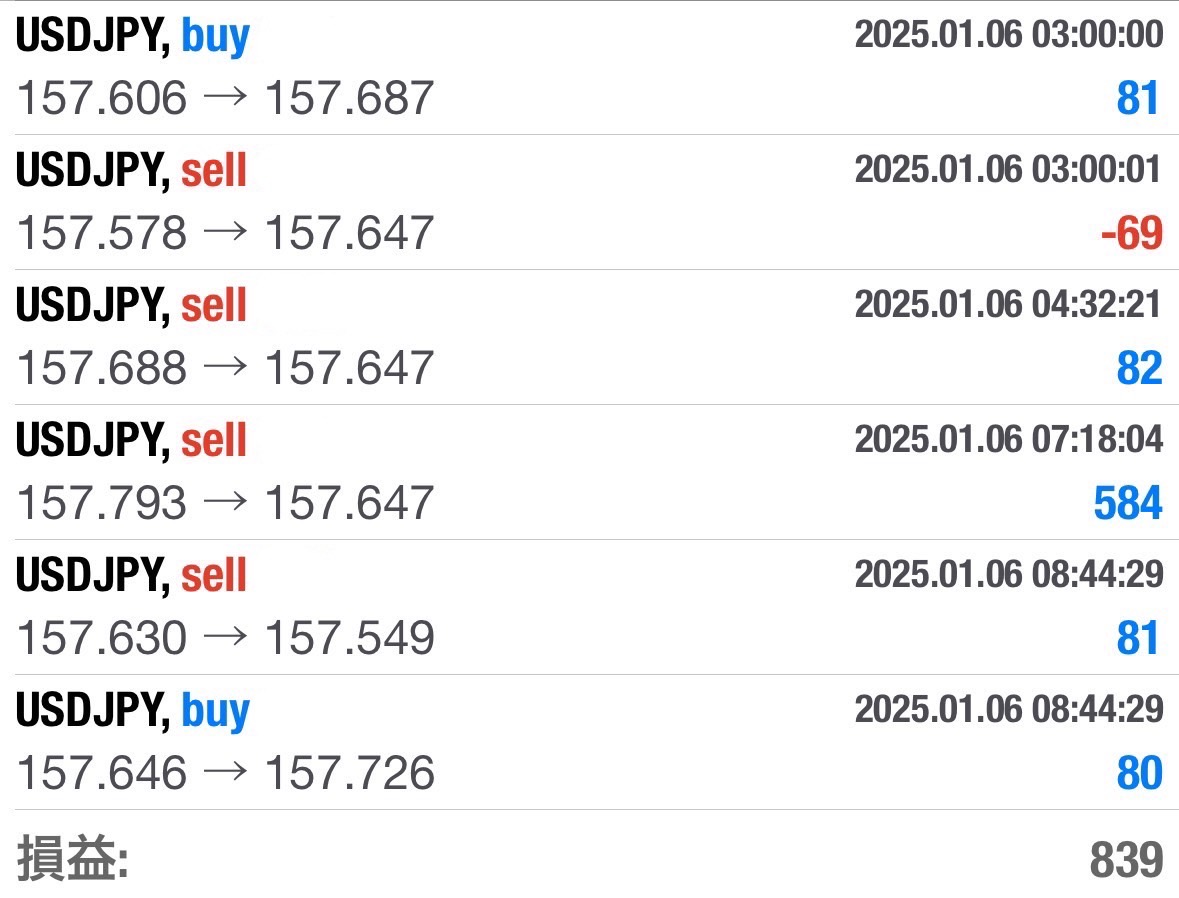Tap the 157.793 → 157.647 price line
The image size is (1179, 898).
pos(226,503)
